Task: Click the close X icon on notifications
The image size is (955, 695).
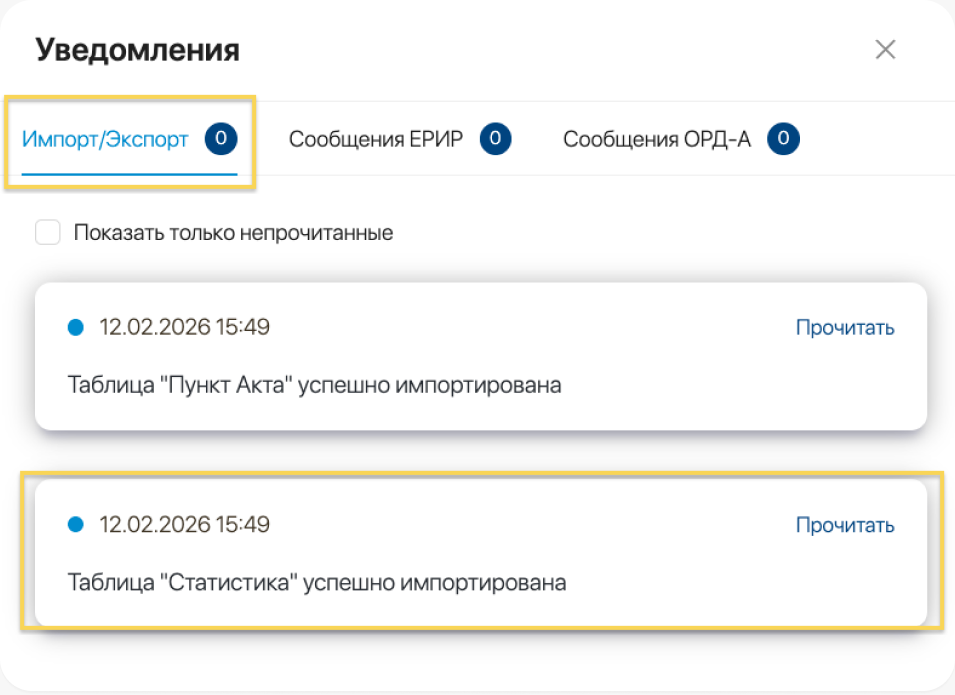Action: point(884,49)
